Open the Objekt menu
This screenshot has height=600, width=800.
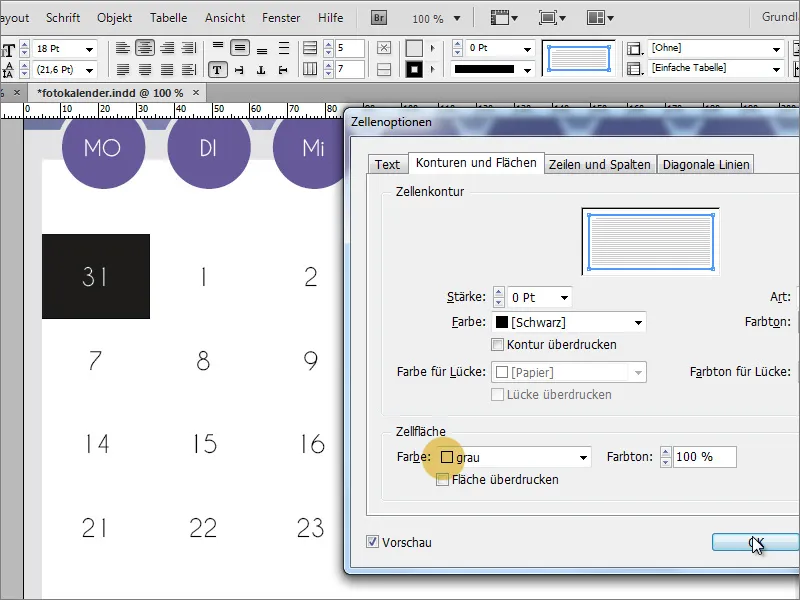pos(114,18)
